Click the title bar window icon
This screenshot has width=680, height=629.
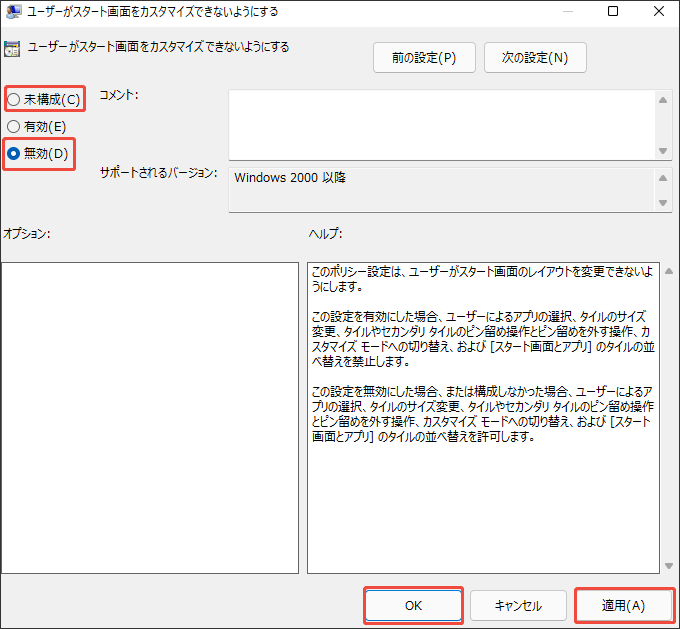click(14, 11)
